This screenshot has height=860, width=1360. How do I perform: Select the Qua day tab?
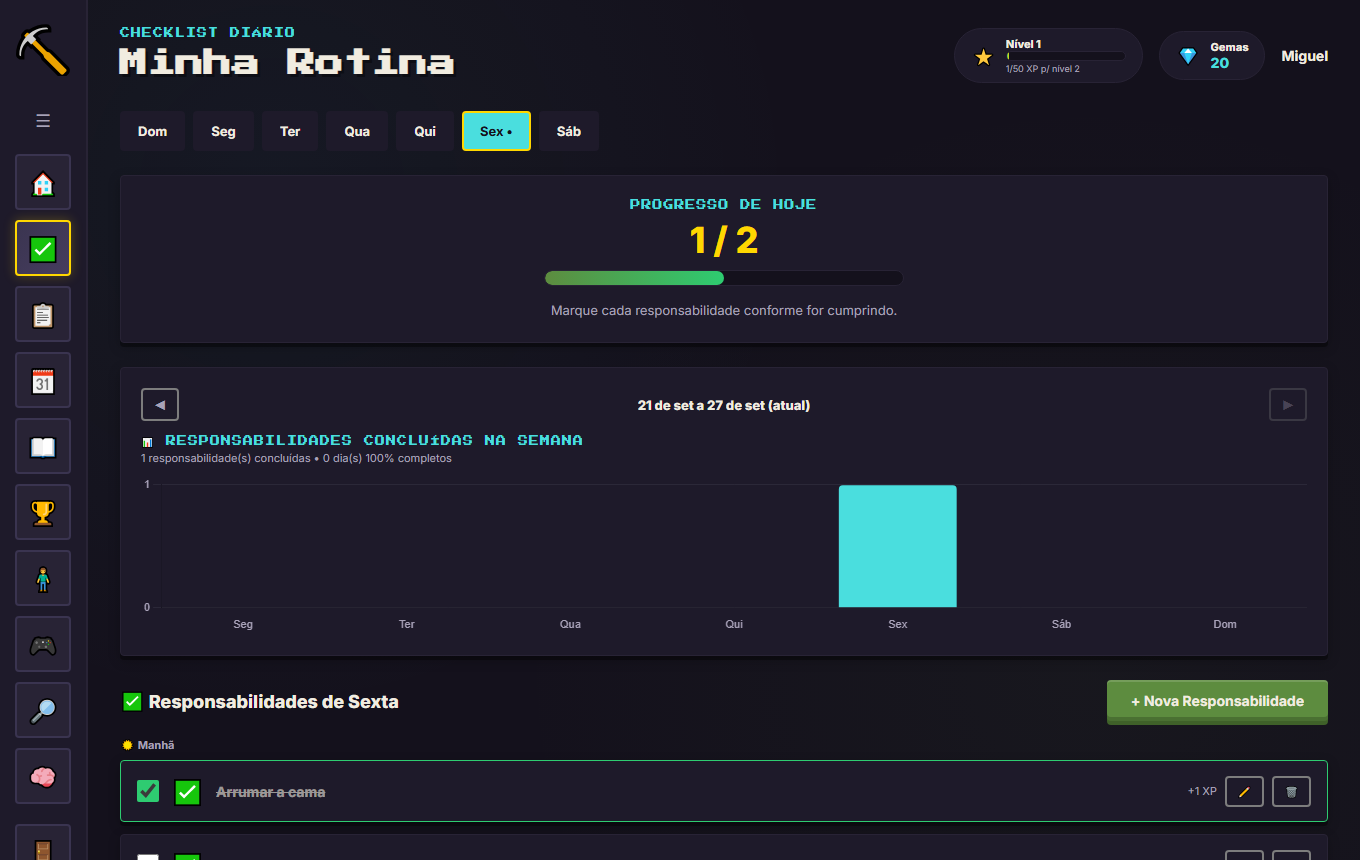357,131
